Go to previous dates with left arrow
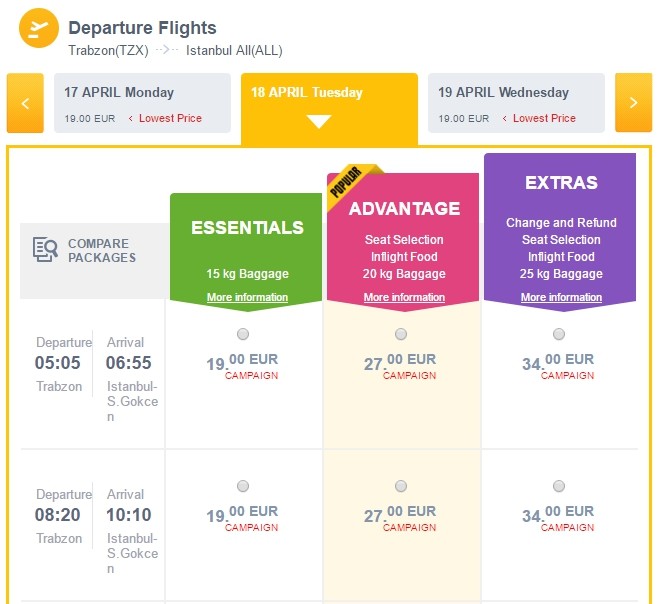 coord(25,103)
